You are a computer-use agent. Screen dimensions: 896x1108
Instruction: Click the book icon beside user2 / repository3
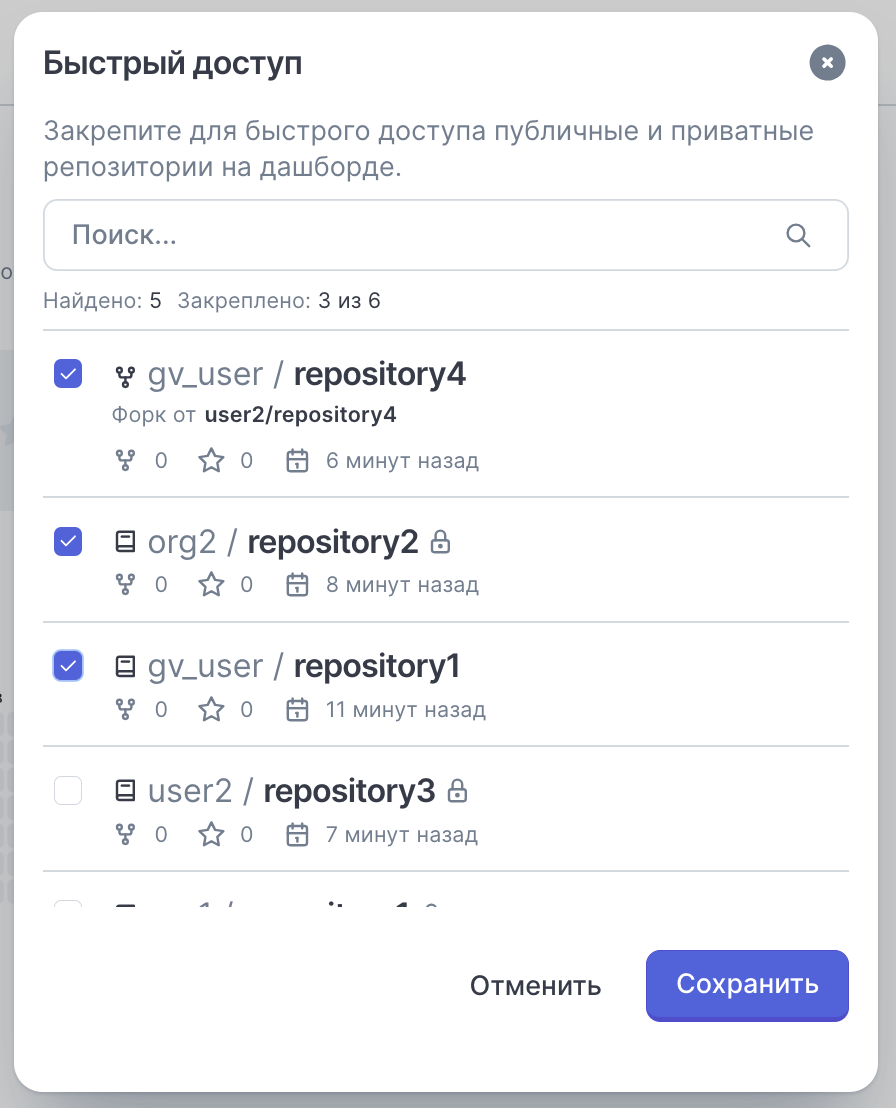tap(125, 791)
